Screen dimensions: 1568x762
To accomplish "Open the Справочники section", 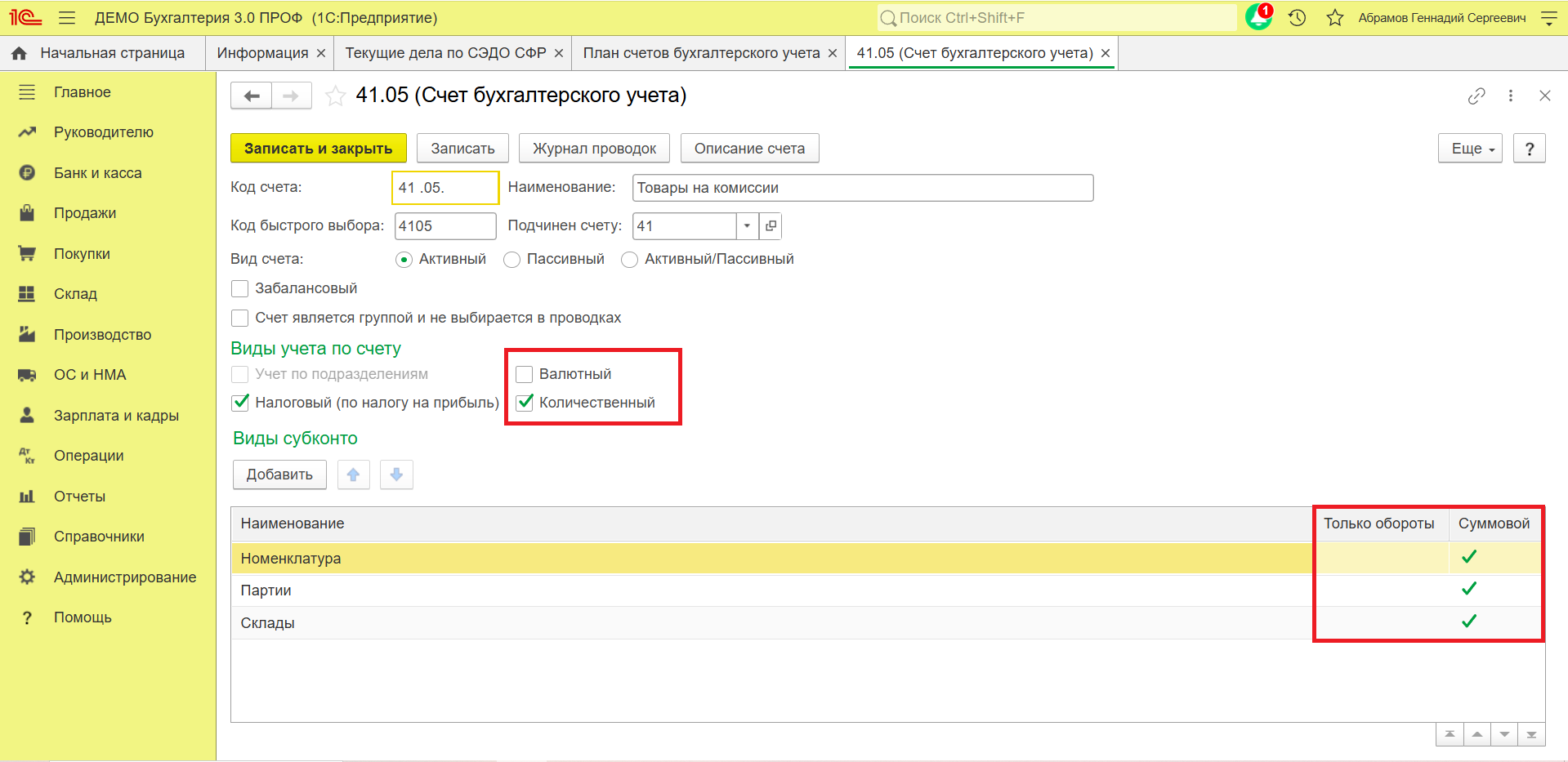I will [x=108, y=537].
